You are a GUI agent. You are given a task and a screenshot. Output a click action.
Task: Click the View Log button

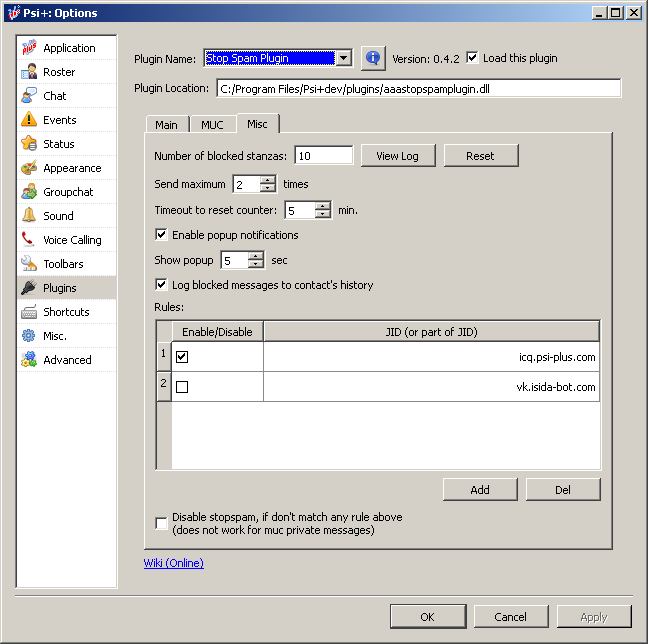pos(397,156)
